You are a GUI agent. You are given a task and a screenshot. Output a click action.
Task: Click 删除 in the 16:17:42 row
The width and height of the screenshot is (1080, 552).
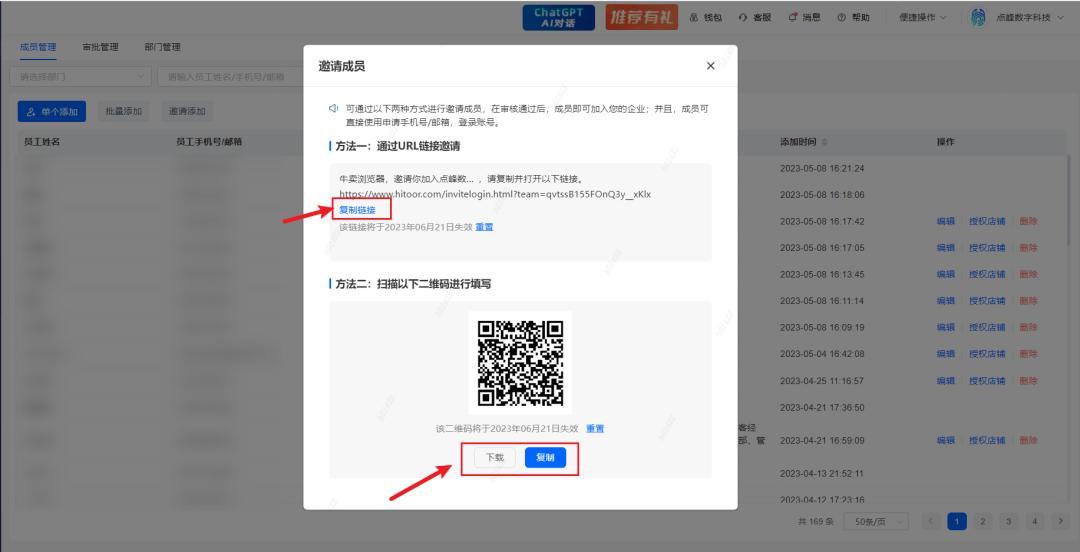1028,221
